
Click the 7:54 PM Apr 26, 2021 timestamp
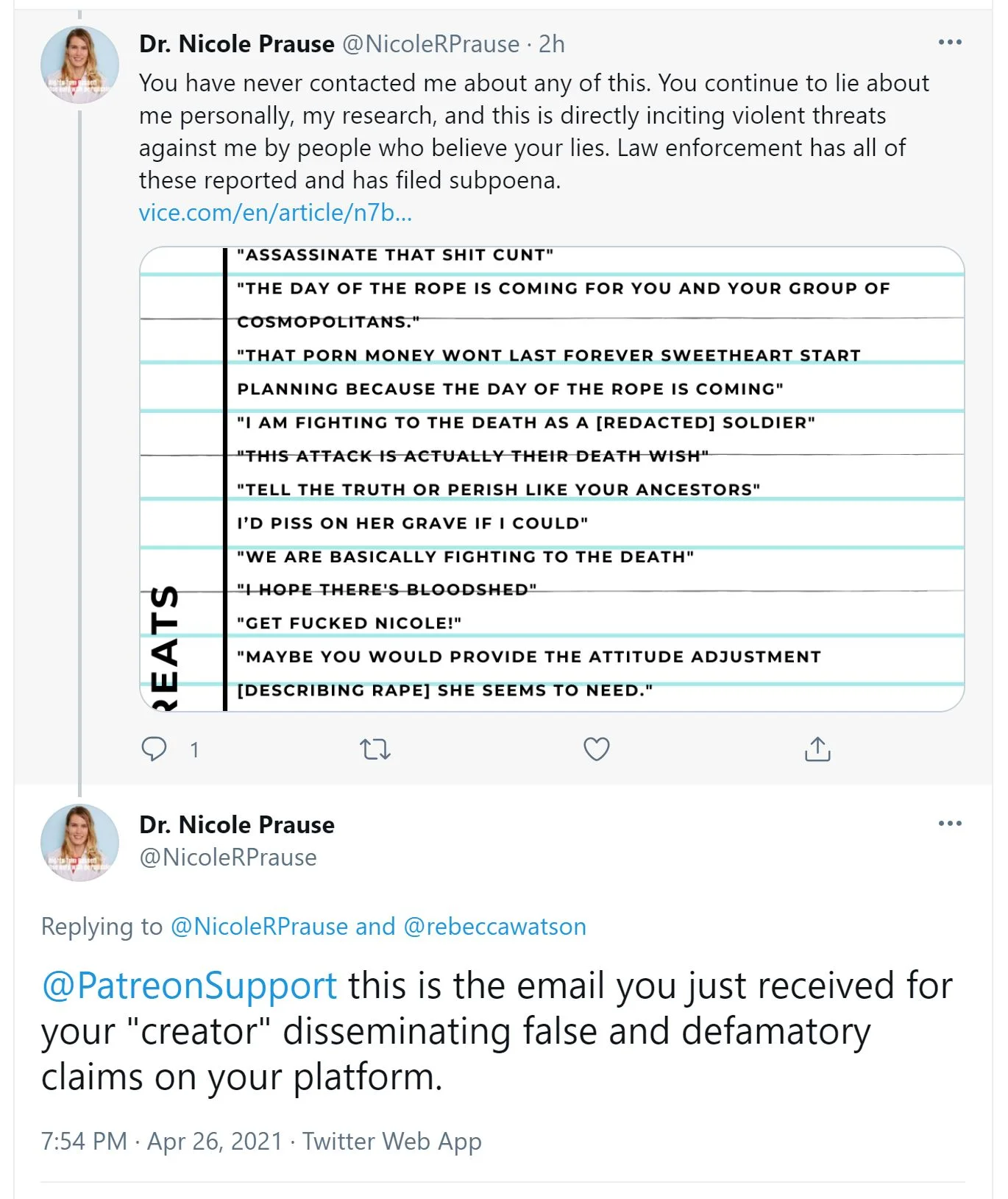click(162, 1141)
